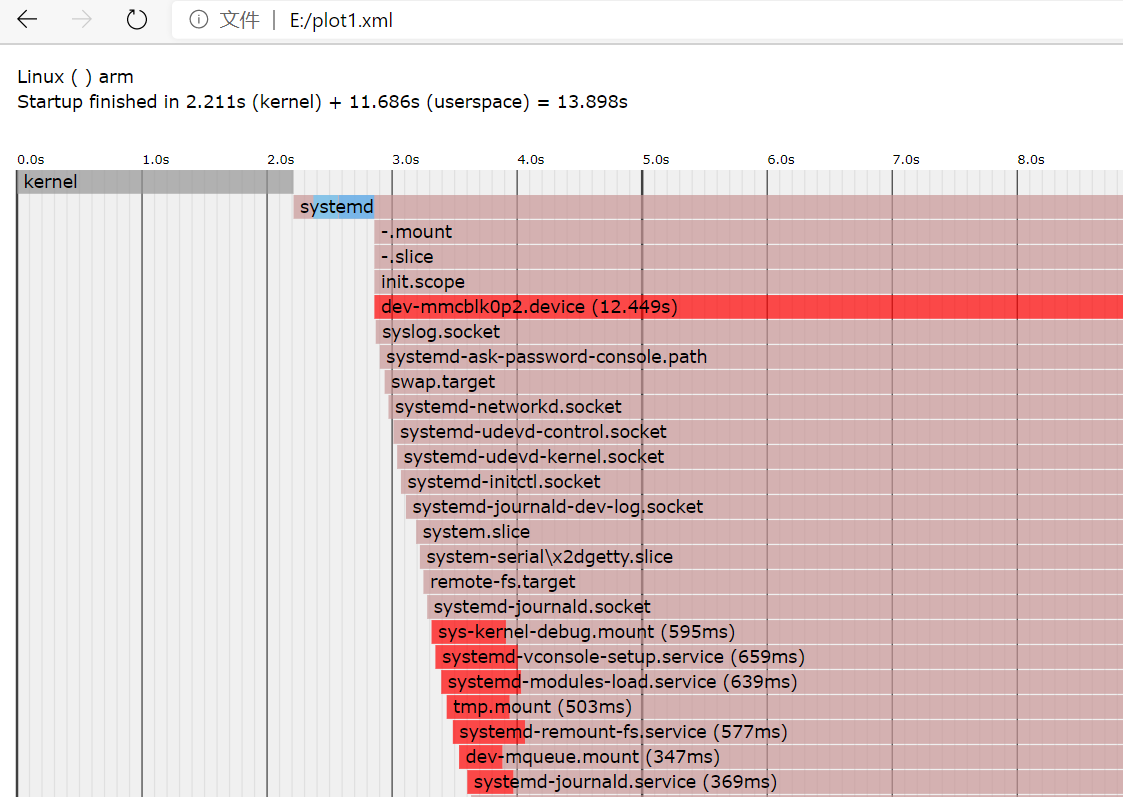Click the init.scope bar

420,281
